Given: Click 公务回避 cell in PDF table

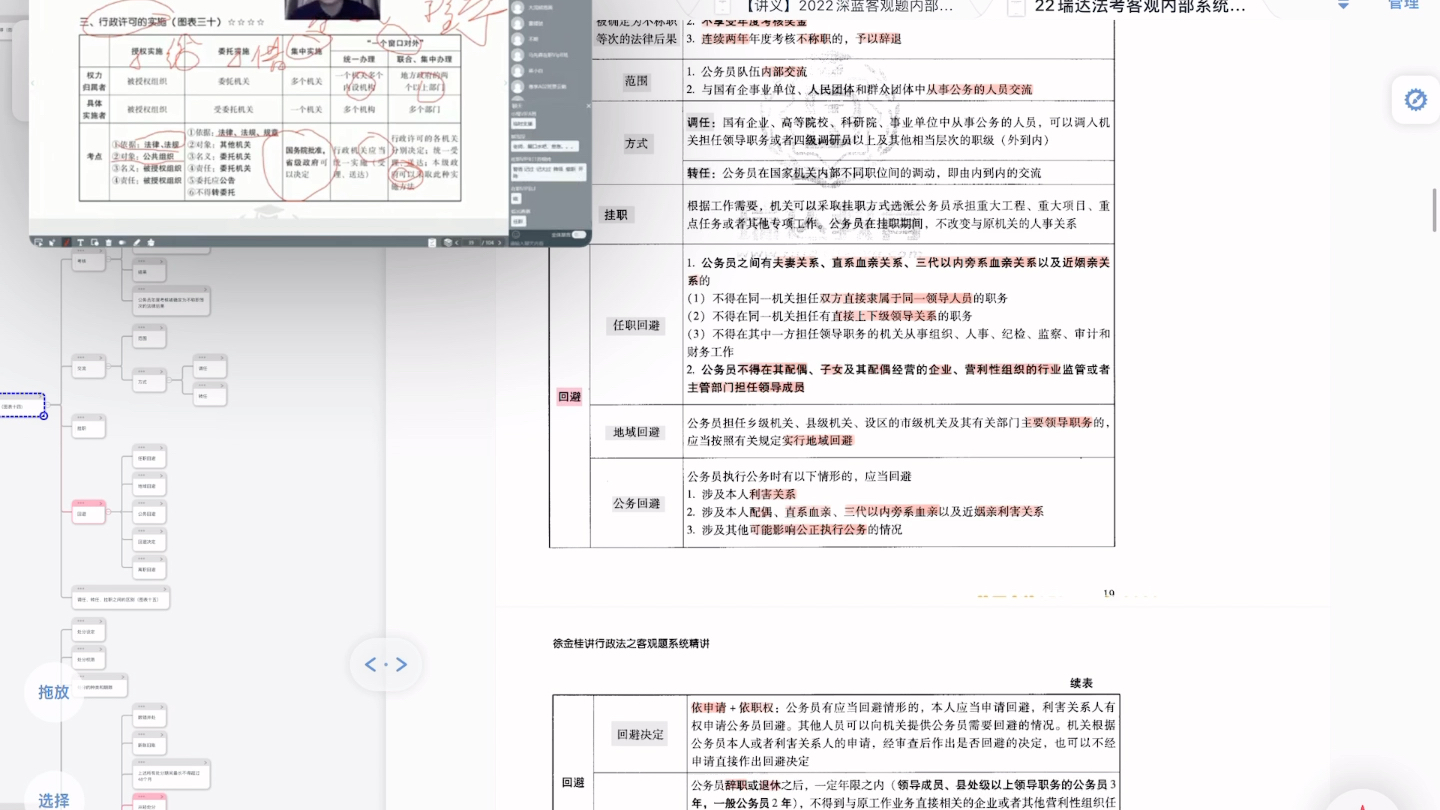Looking at the screenshot, I should tap(637, 503).
